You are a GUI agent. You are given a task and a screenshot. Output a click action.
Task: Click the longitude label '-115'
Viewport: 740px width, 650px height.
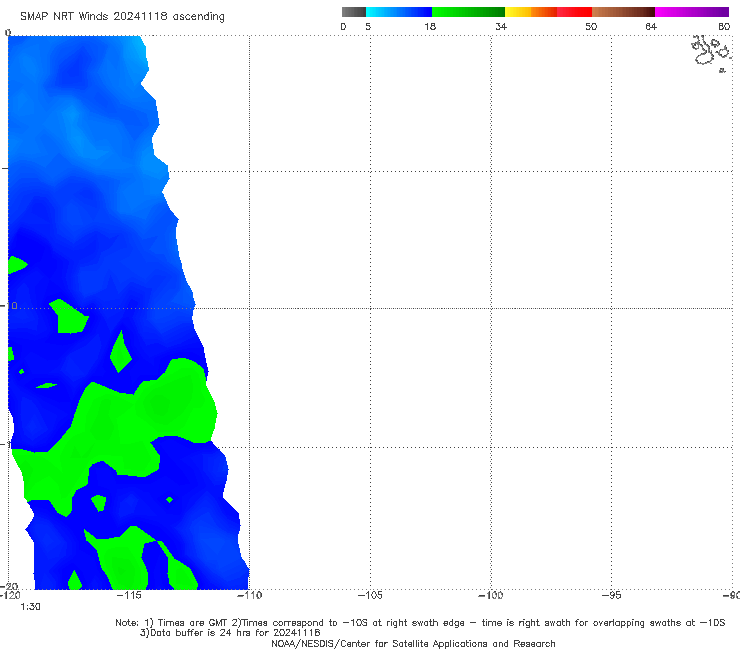pyautogui.click(x=129, y=595)
